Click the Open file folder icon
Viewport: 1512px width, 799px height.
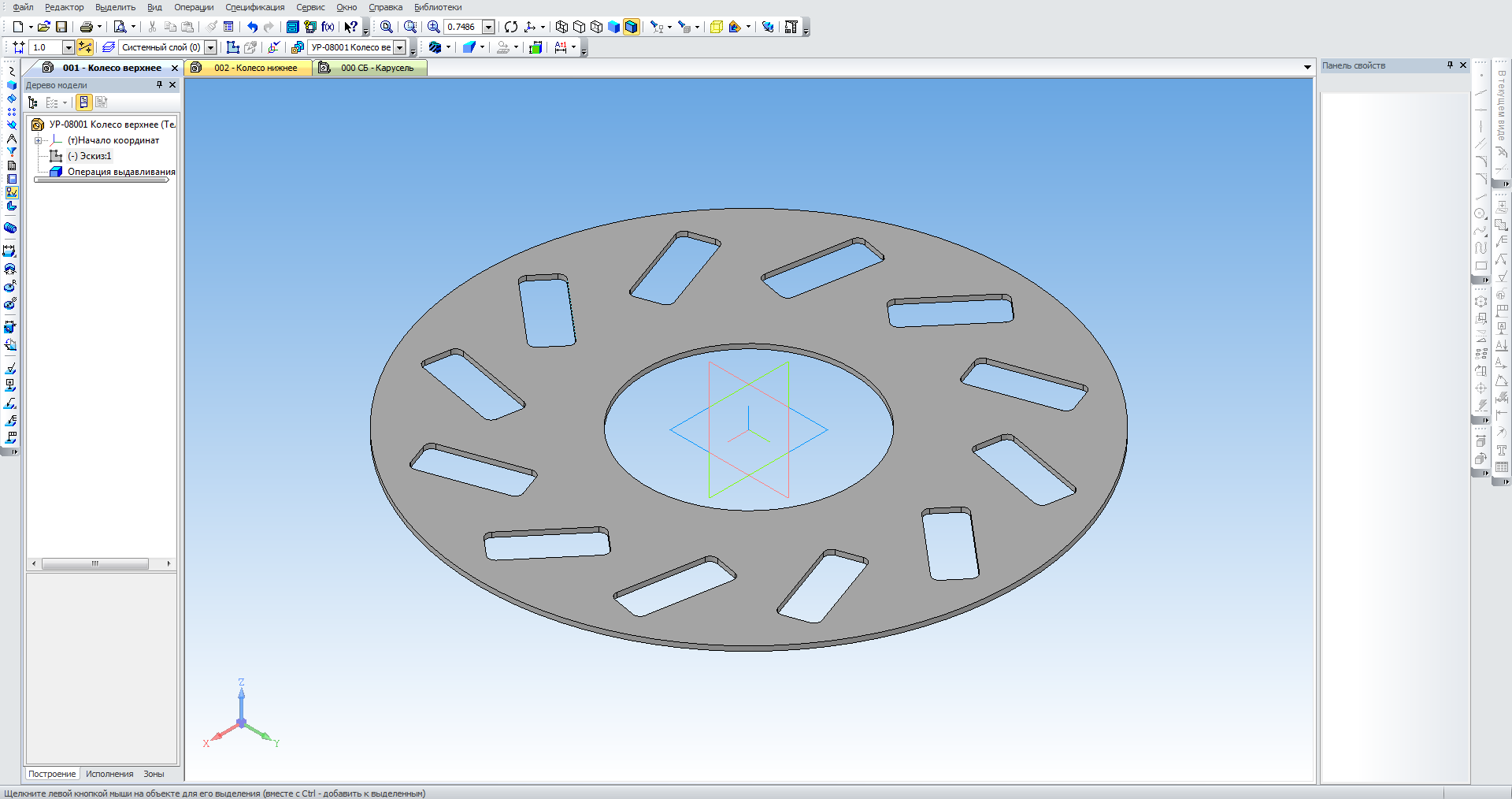pos(43,27)
